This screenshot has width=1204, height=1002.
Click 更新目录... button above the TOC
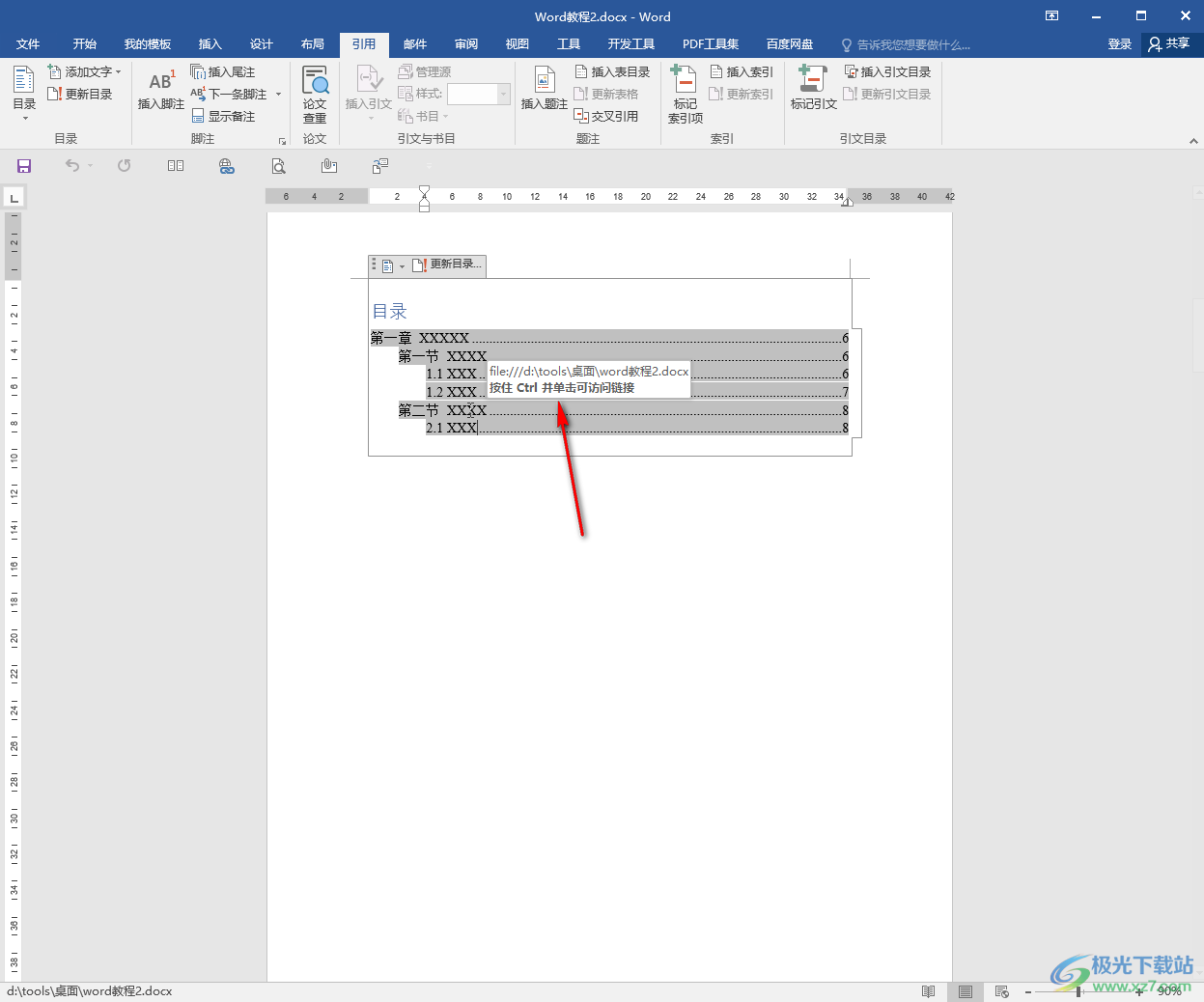point(447,264)
